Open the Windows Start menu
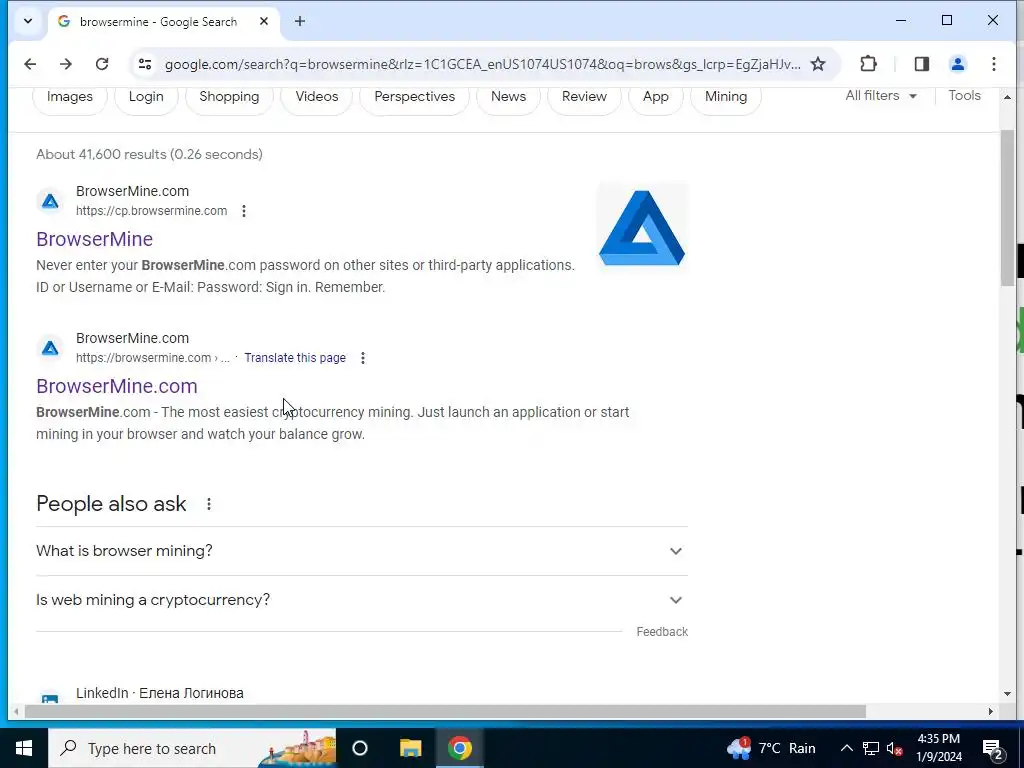The image size is (1024, 768). (24, 748)
